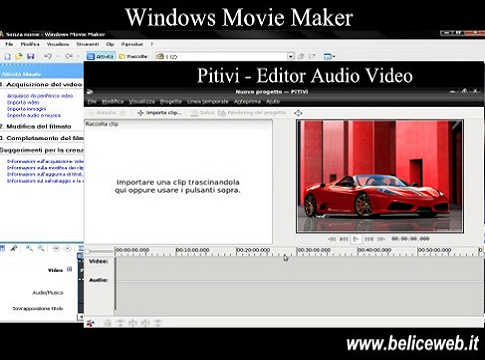Open the view options dropdown icon in Movie Maker
Viewport: 485px width, 360px height.
[329, 56]
